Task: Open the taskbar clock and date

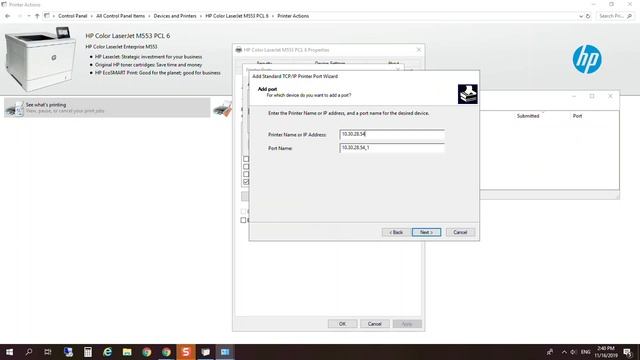Action: pyautogui.click(x=606, y=352)
